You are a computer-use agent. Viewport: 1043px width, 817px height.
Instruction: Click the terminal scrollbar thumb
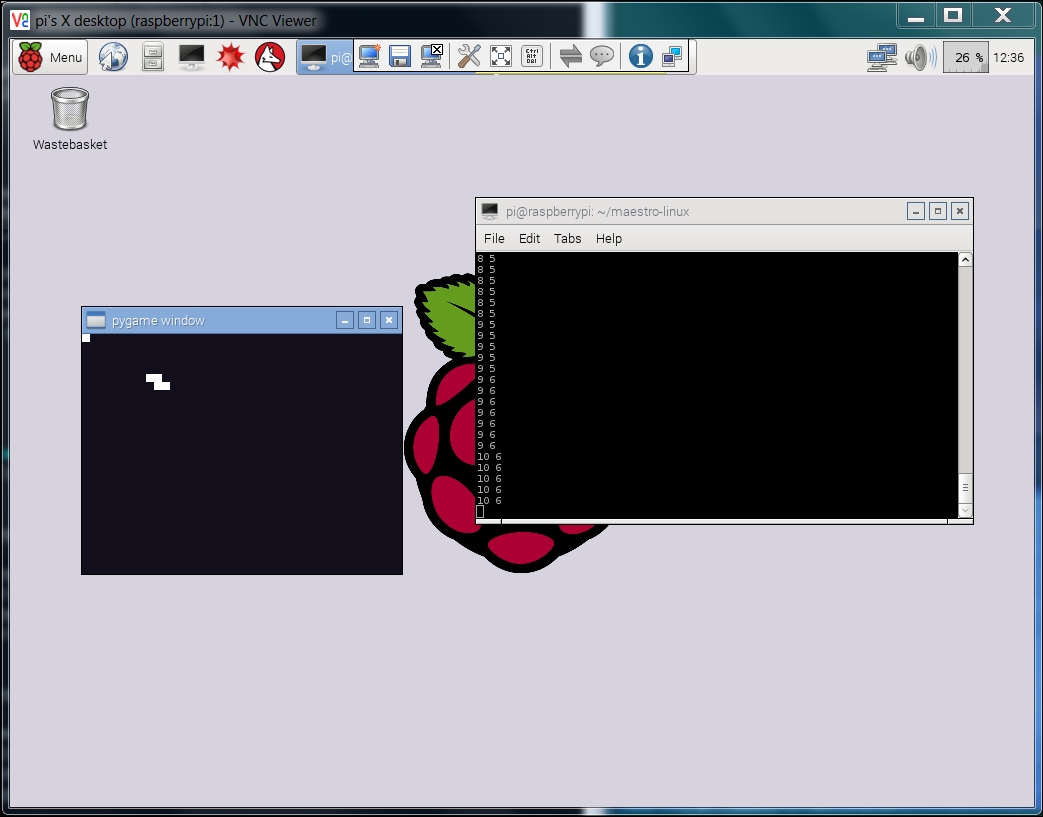(965, 488)
